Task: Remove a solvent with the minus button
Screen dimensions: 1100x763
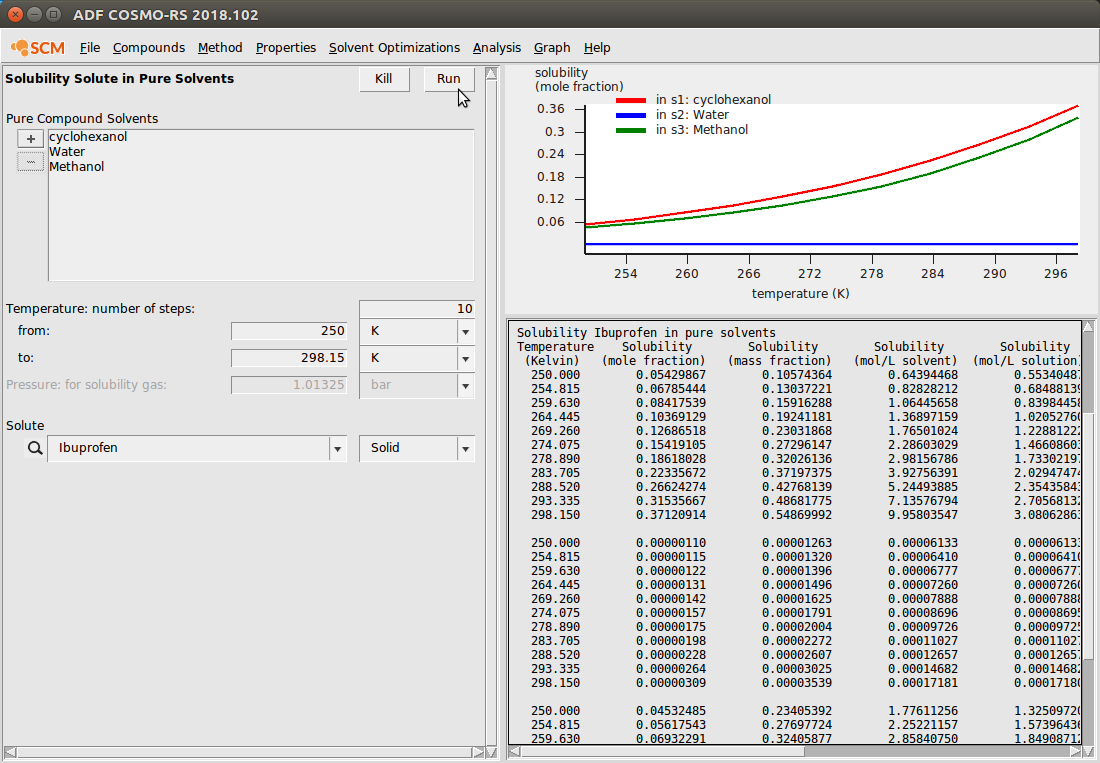Action: coord(30,162)
